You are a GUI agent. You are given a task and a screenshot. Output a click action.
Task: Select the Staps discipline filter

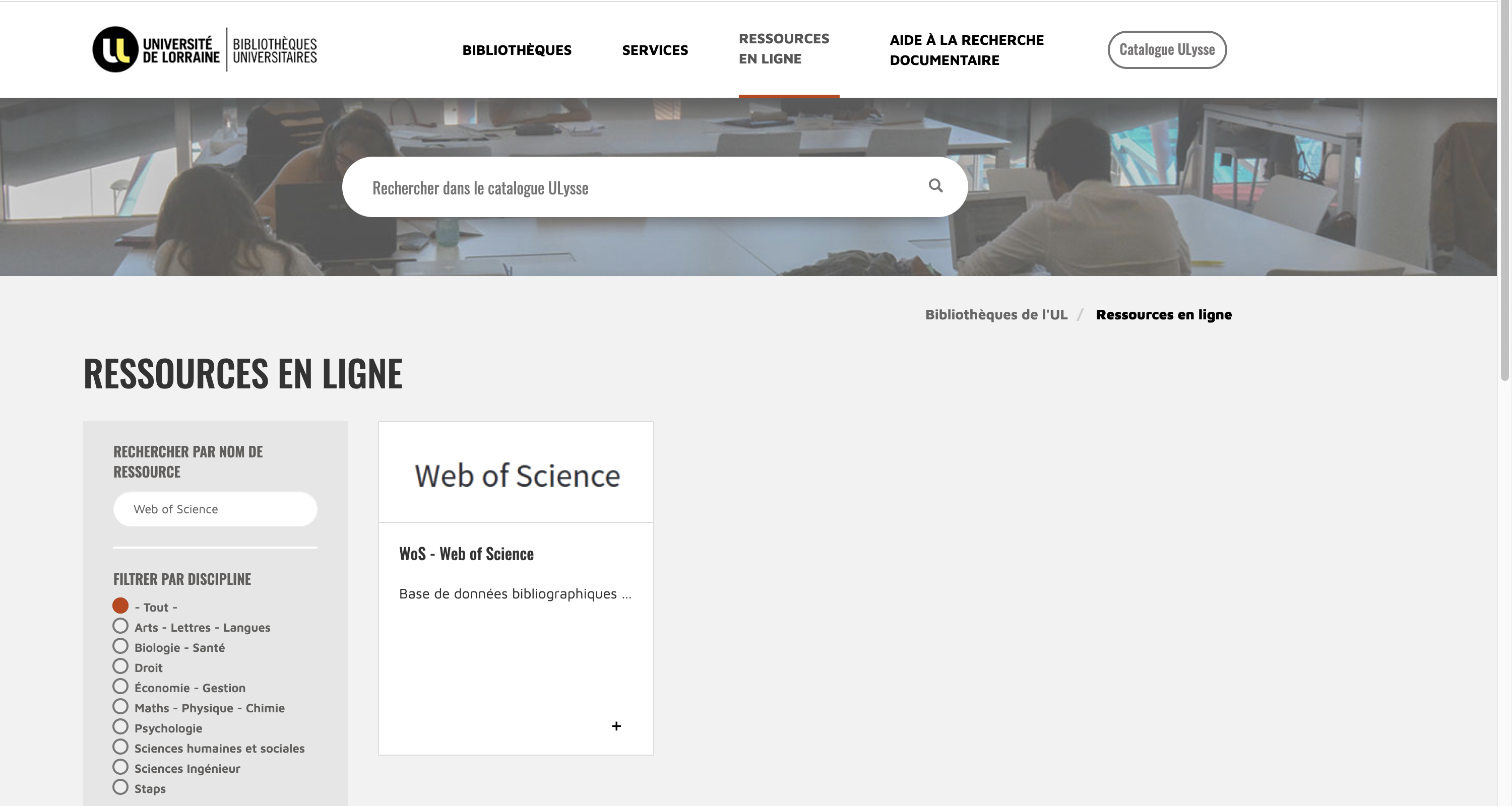pyautogui.click(x=120, y=787)
